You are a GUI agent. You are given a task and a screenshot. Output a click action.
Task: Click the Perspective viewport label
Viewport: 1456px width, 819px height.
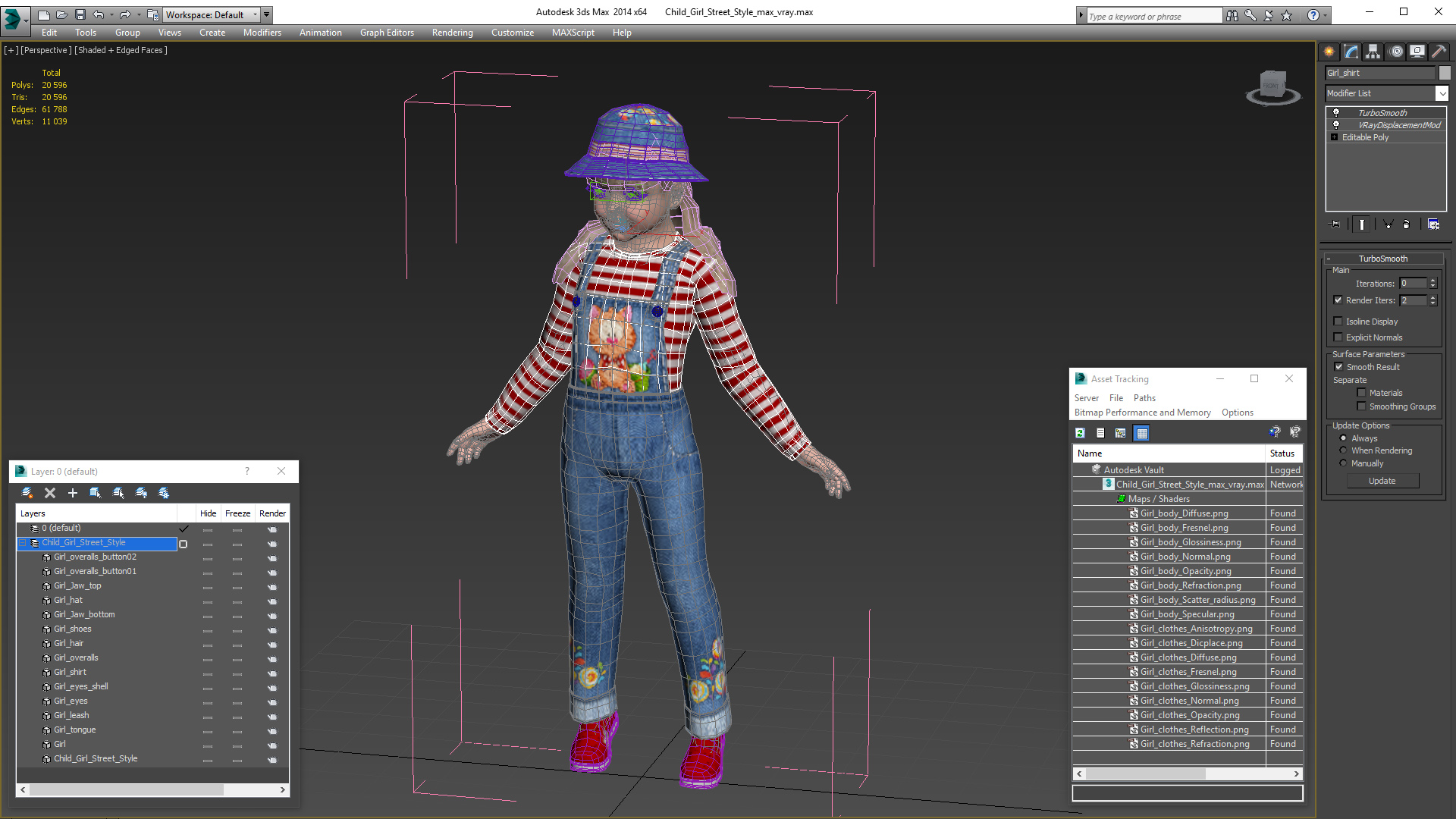coord(46,50)
